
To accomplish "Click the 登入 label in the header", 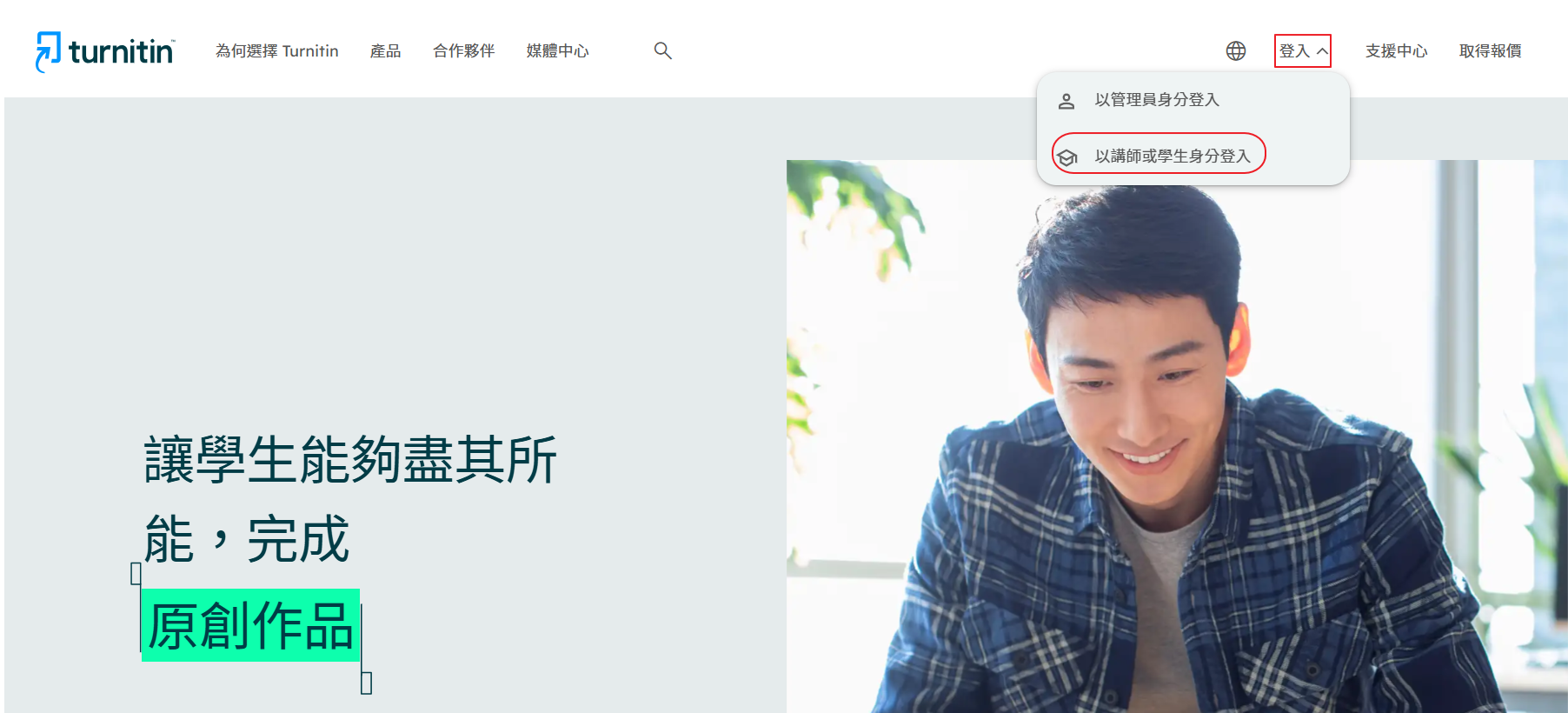I will (x=1293, y=51).
